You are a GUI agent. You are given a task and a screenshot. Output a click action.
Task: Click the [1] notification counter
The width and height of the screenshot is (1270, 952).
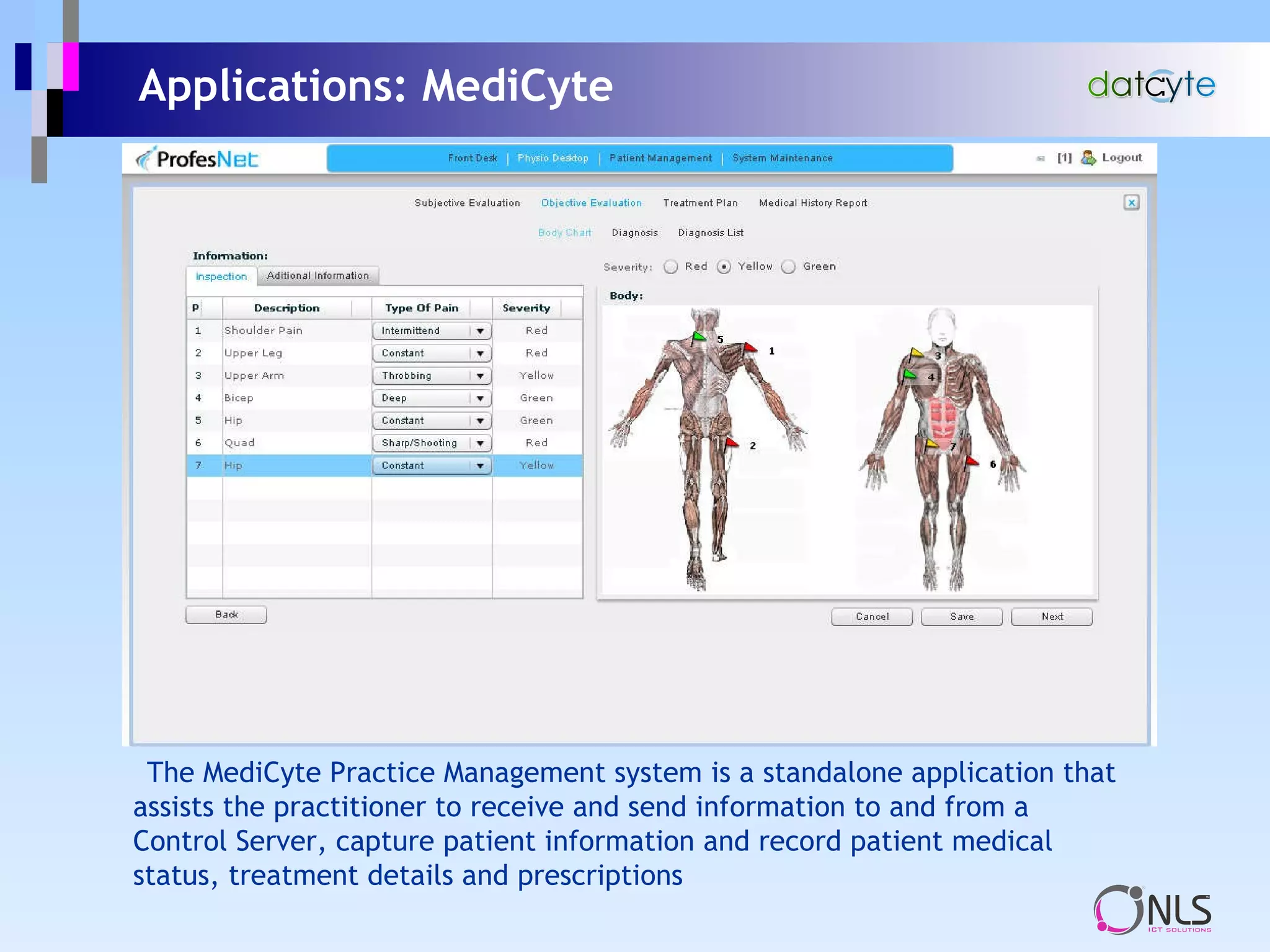1064,157
